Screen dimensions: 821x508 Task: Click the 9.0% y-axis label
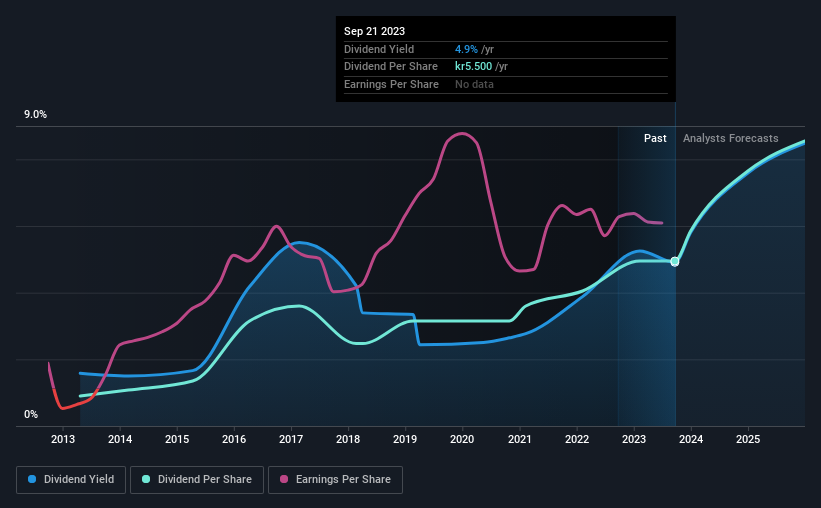click(x=36, y=115)
